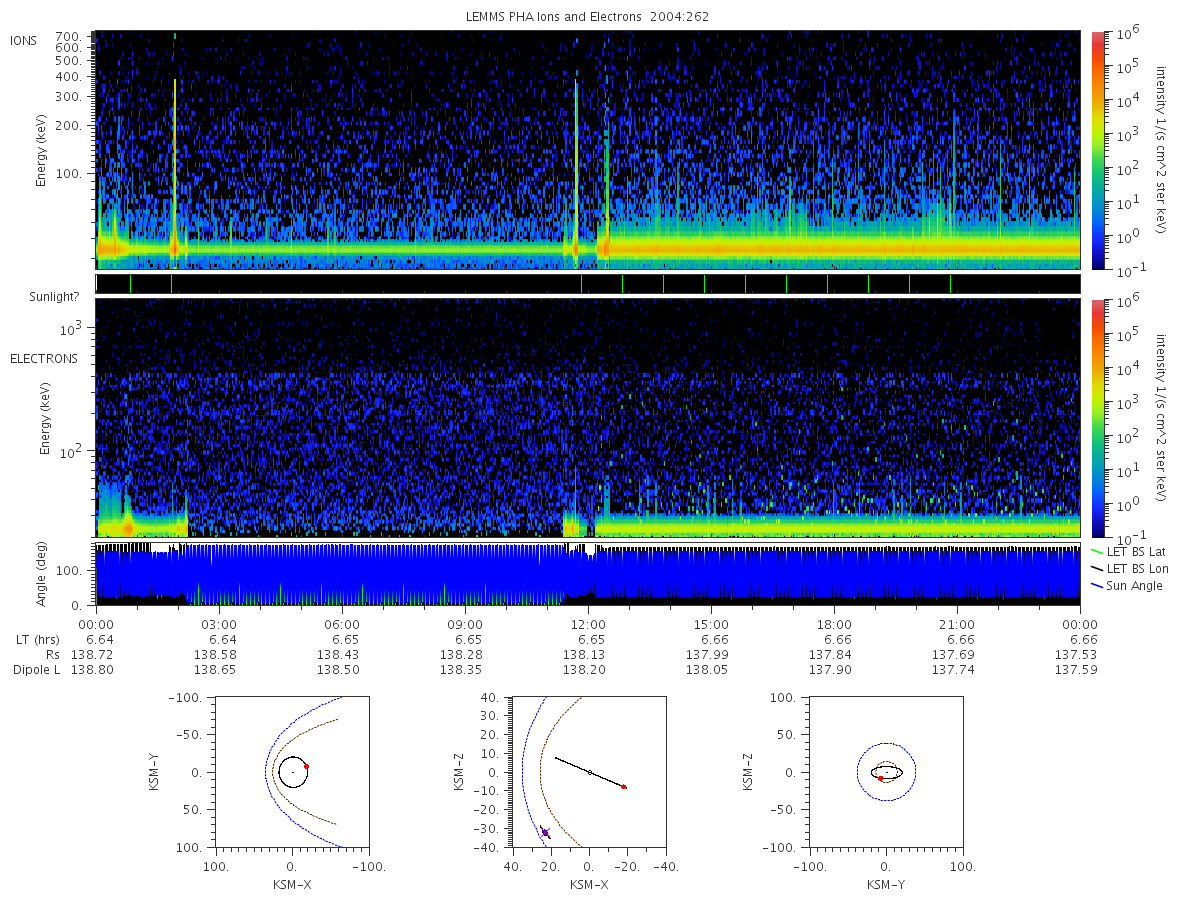Click the ELECTRONS panel label
Image resolution: width=1200 pixels, height=900 pixels.
click(x=43, y=358)
